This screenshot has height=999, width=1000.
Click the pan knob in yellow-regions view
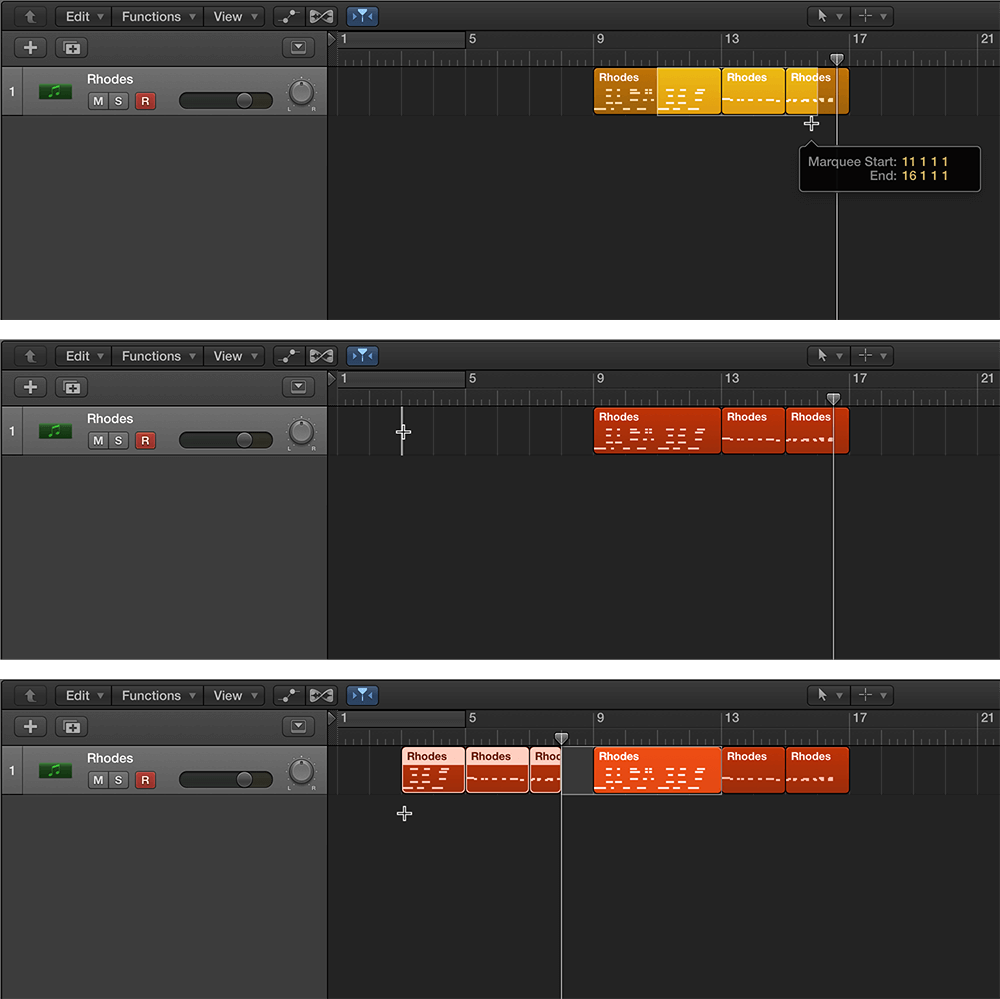click(301, 93)
